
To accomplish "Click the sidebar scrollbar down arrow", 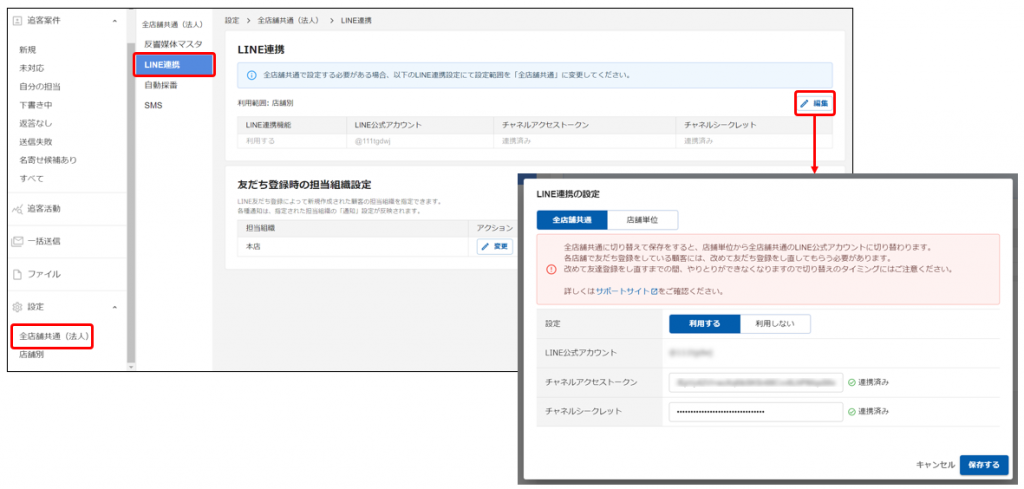I will (x=131, y=367).
